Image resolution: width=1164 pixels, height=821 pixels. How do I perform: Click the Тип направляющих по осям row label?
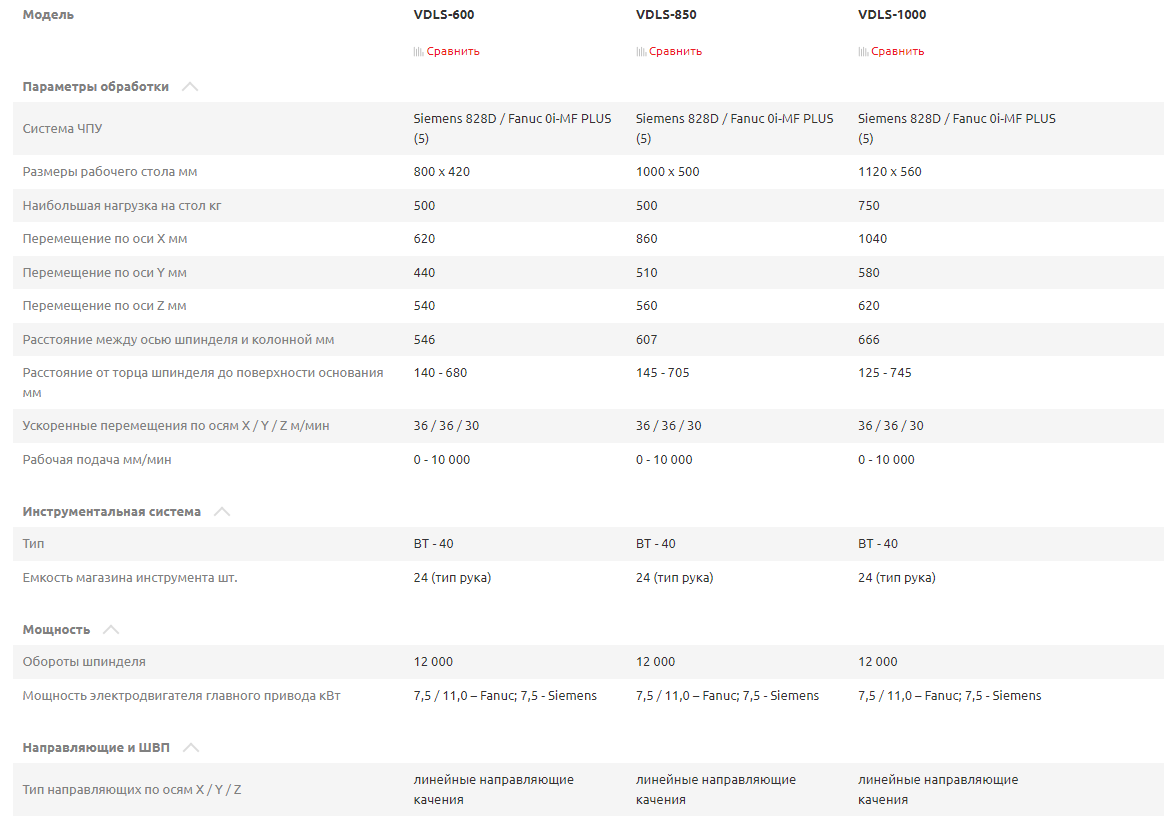(132, 790)
